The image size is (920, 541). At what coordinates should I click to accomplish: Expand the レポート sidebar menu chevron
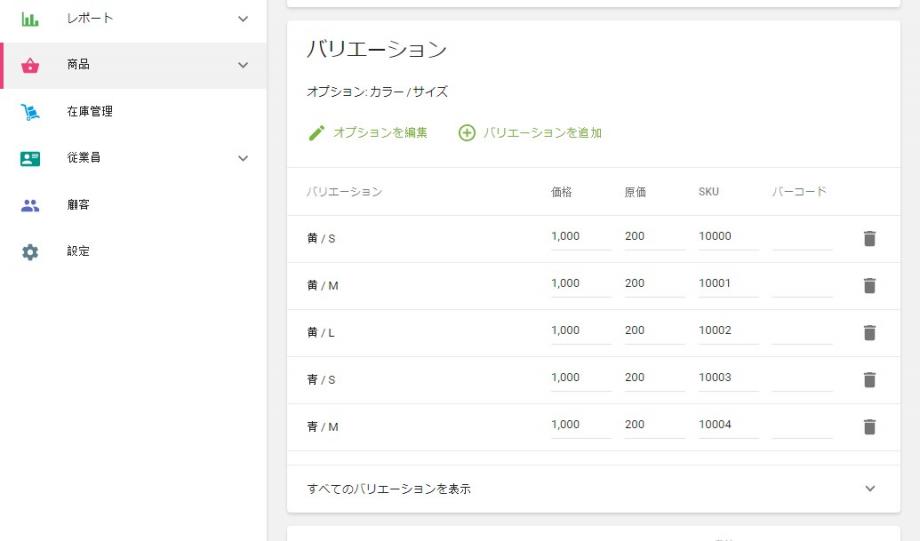[x=242, y=19]
